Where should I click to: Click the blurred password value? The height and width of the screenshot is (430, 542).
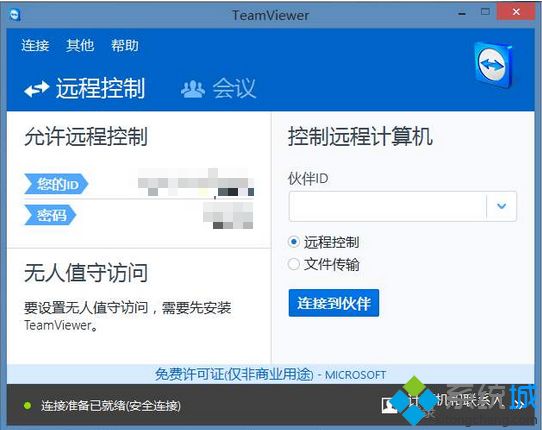pos(228,216)
